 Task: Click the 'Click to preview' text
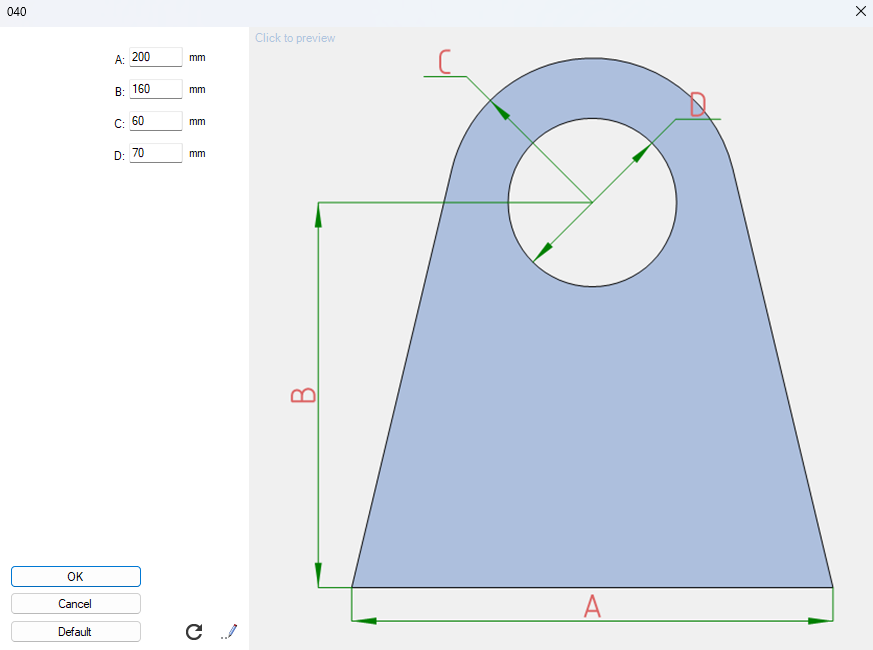295,37
